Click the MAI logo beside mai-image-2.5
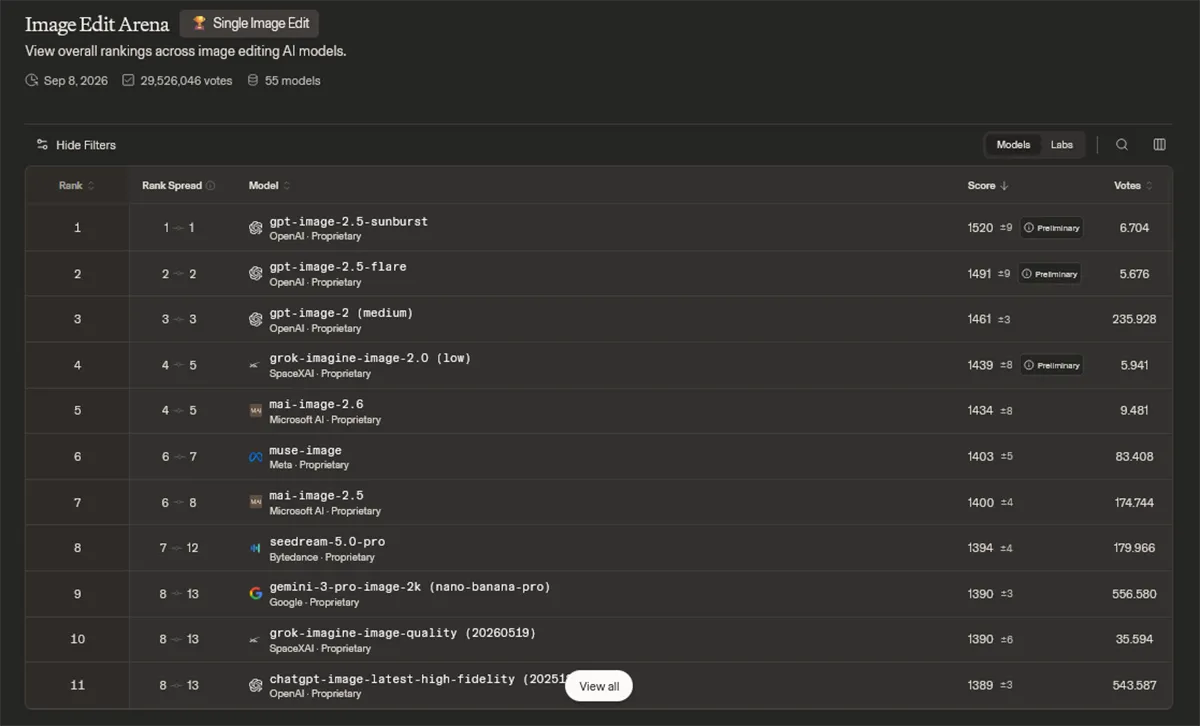The width and height of the screenshot is (1200, 726). click(256, 502)
